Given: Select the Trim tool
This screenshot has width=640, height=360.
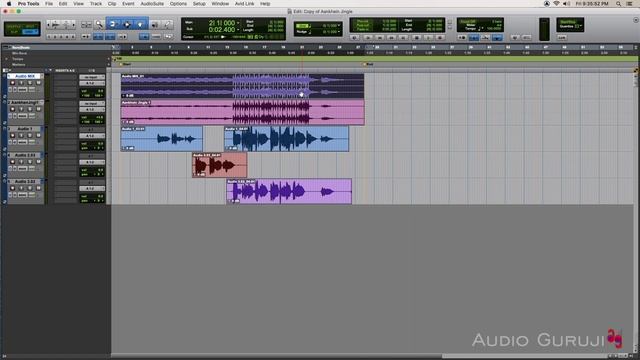Looking at the screenshot, I should [x=113, y=24].
